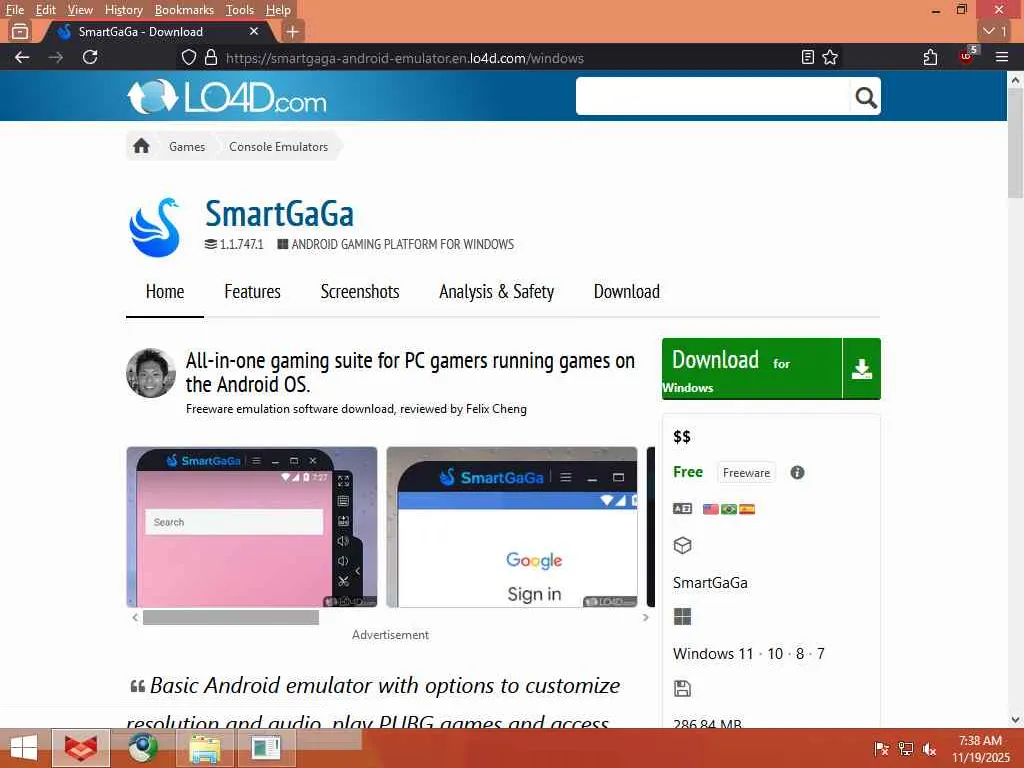This screenshot has width=1024, height=768.
Task: Switch to the Screenshots tab
Action: (360, 291)
